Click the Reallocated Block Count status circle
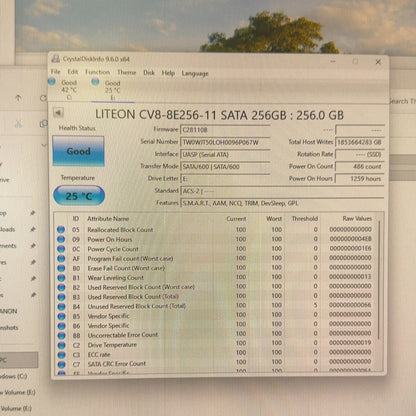416x416 pixels. coord(61,229)
